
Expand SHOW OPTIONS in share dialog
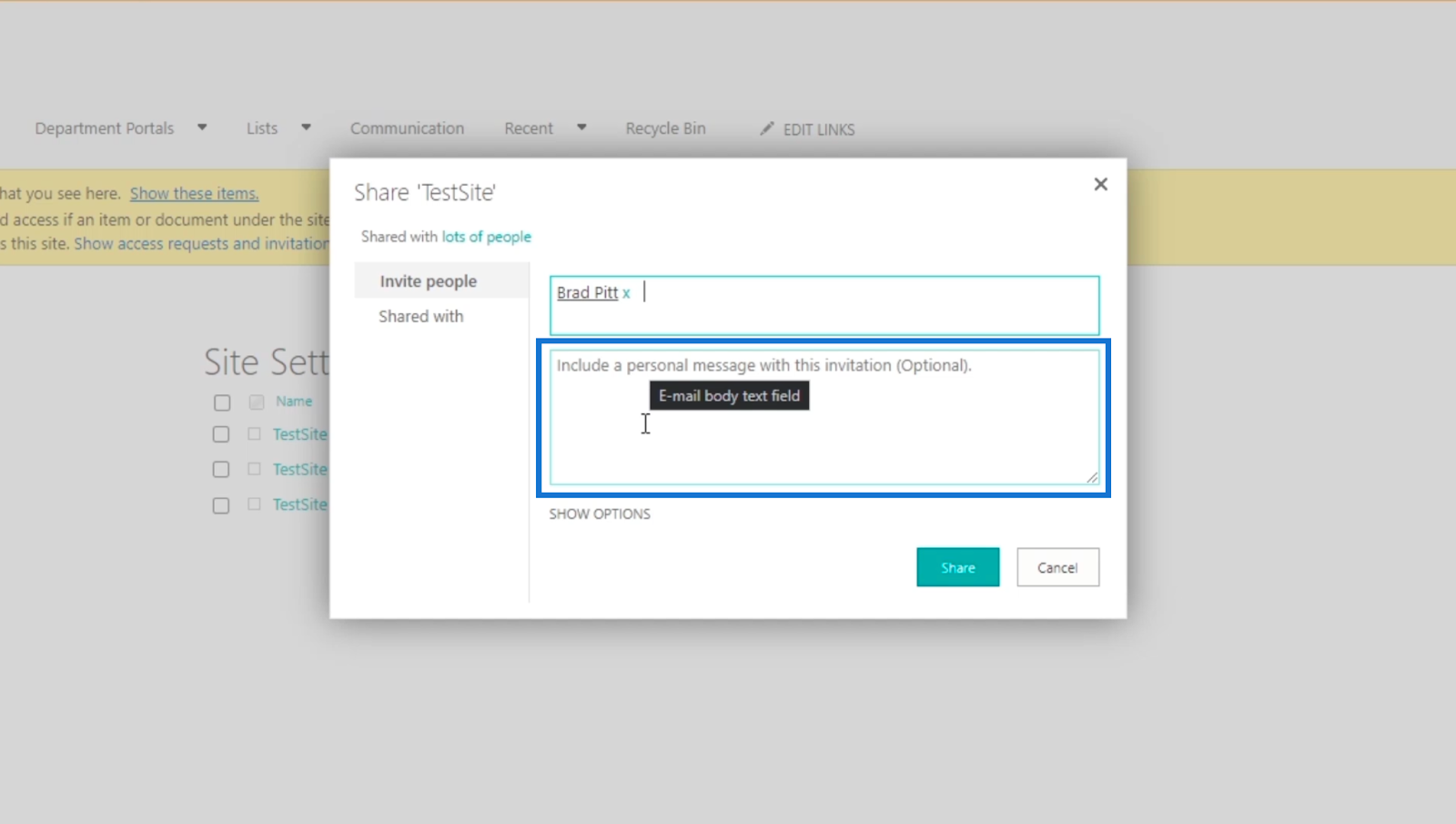click(x=600, y=514)
